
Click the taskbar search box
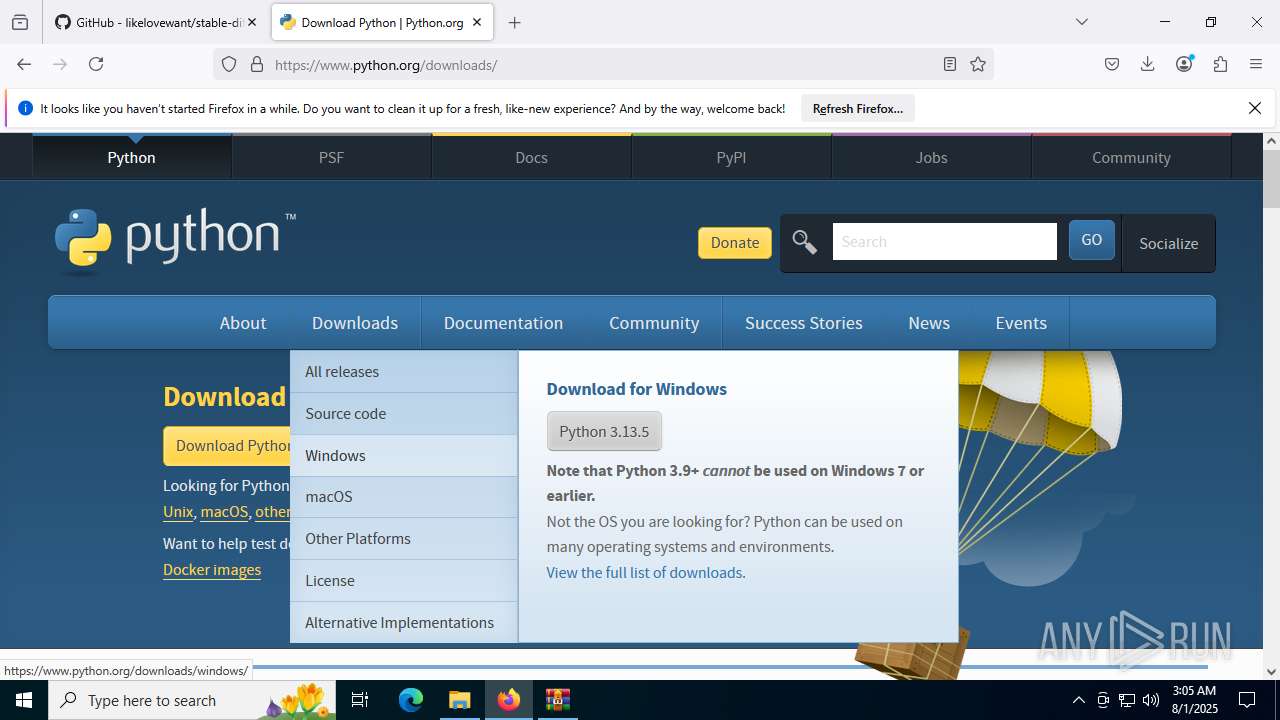coord(193,700)
